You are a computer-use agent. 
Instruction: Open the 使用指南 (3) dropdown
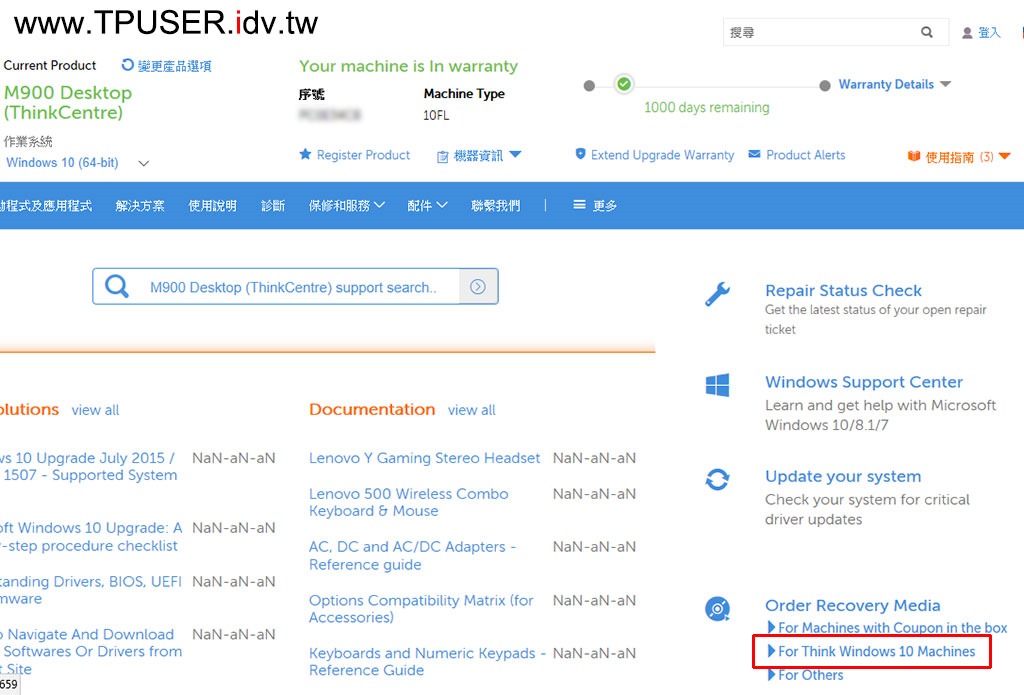tap(1004, 156)
